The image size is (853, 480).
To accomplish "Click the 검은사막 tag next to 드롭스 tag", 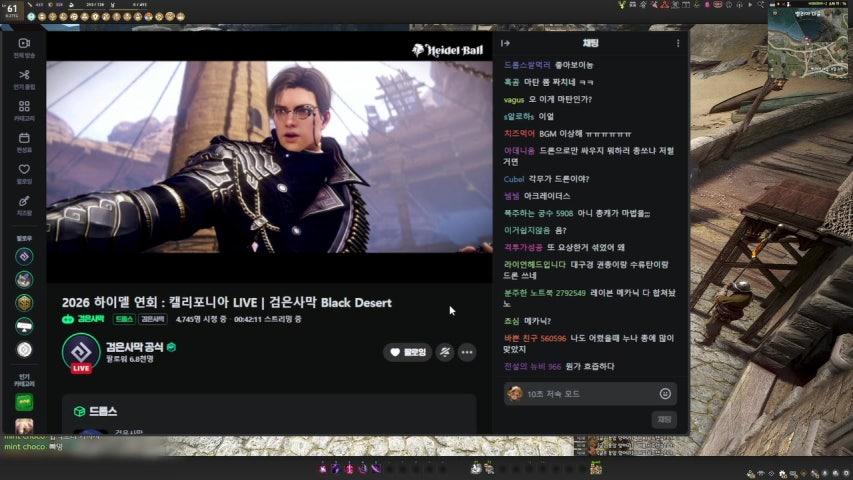I will coord(153,319).
